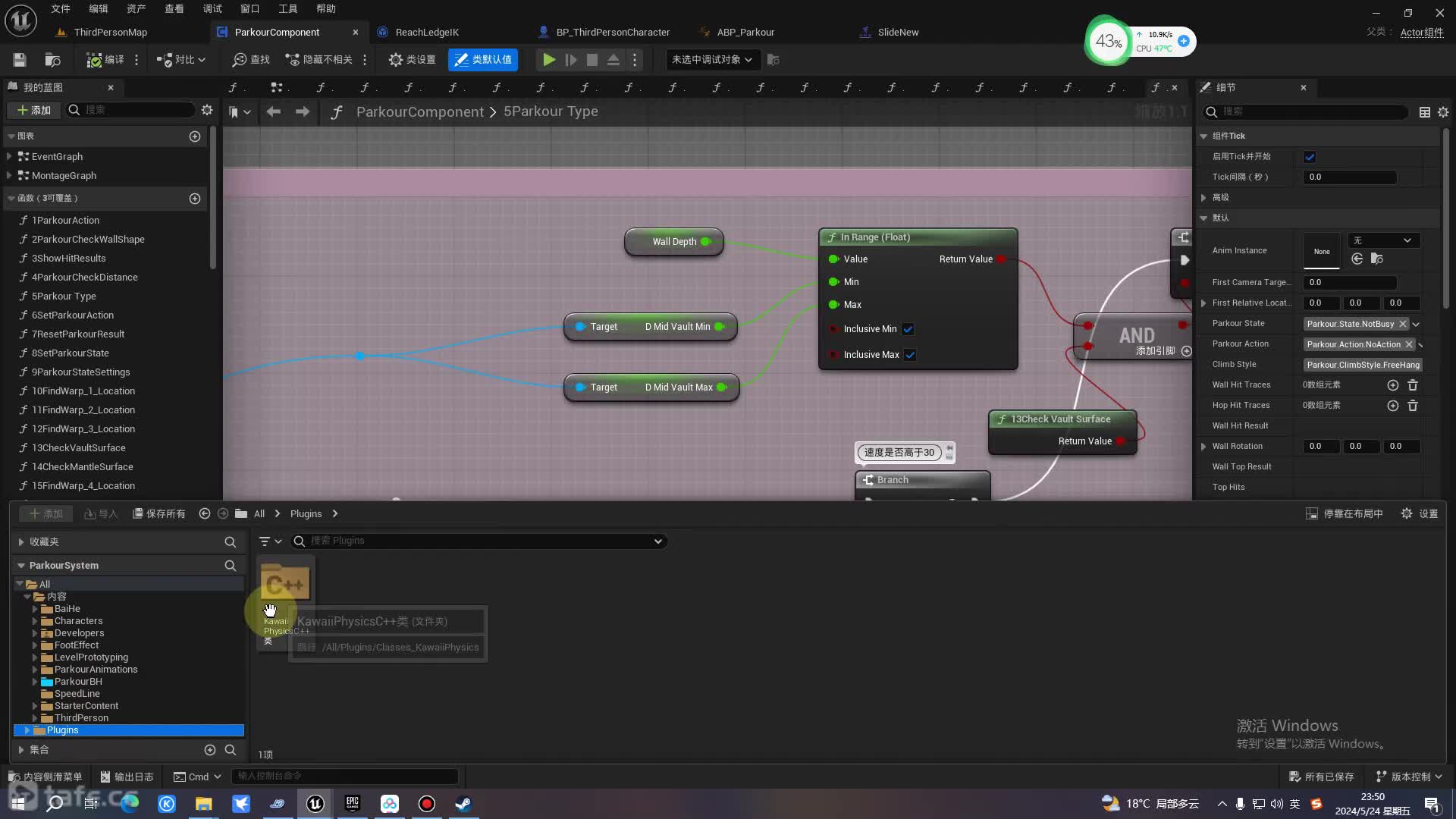Click navigate back arrow in graph toolbar
Image resolution: width=1456 pixels, height=819 pixels.
pos(274,111)
